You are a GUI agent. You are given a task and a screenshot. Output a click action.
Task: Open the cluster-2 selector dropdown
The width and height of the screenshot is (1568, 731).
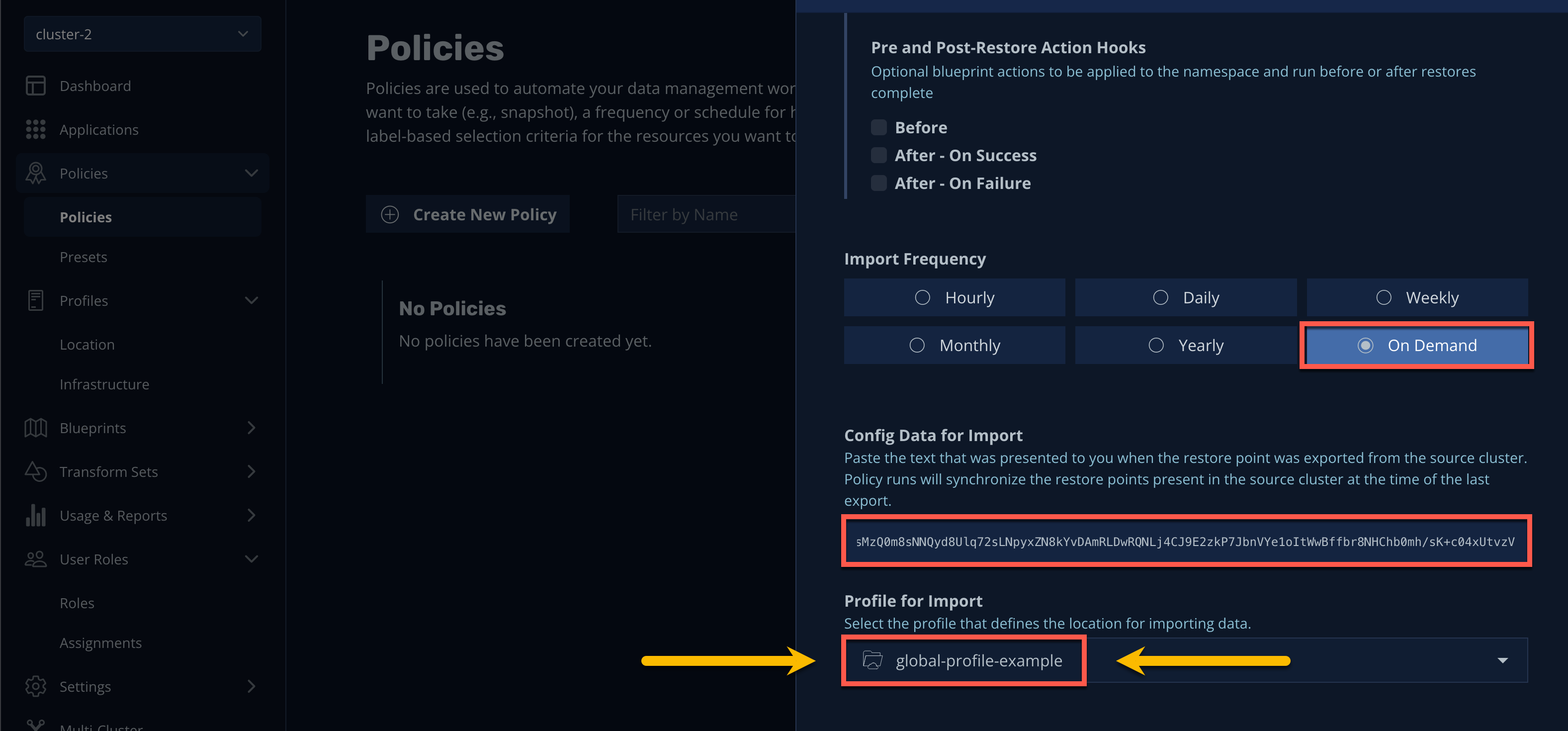143,34
